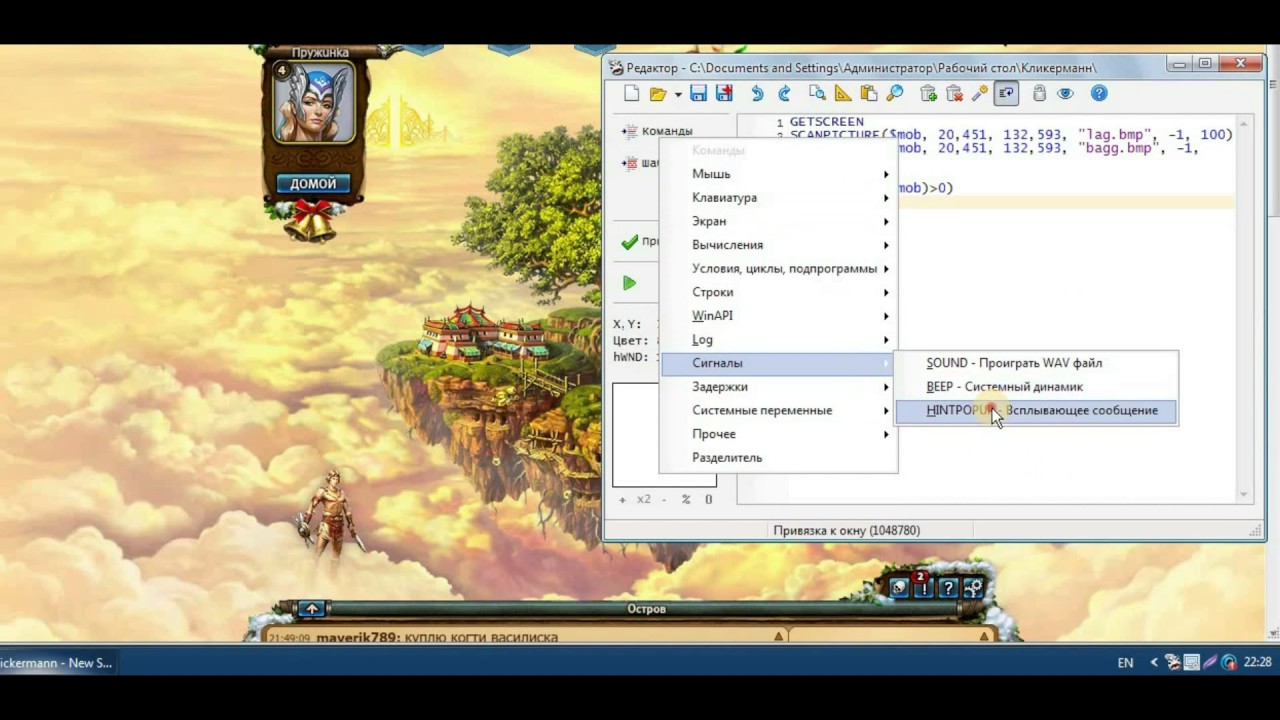Click the trash bin icon with green plus
Image resolution: width=1280 pixels, height=720 pixels.
(x=929, y=94)
